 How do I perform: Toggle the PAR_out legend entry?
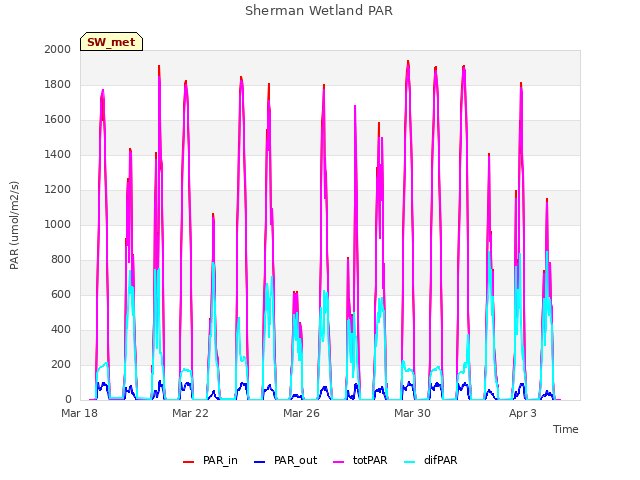click(x=286, y=460)
